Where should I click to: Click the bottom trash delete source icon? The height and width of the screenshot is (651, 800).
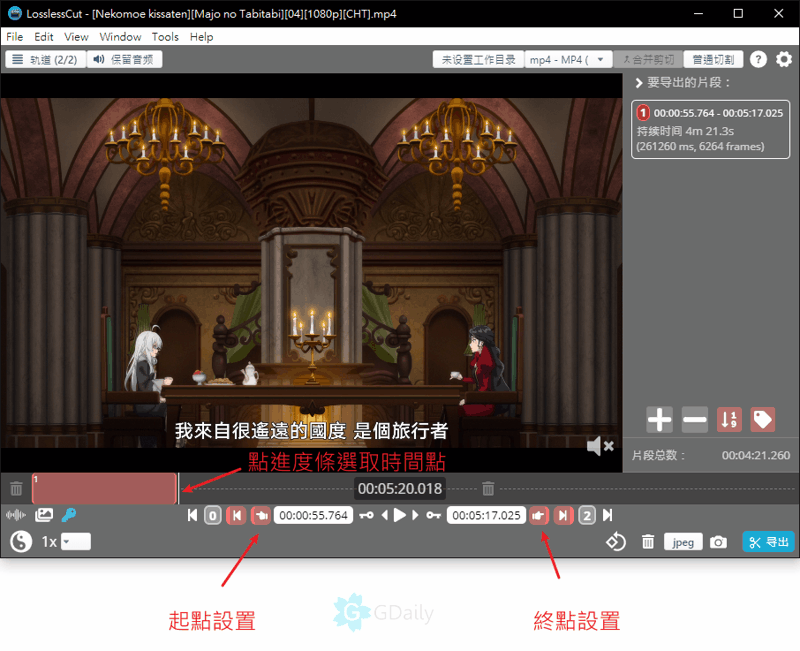[648, 542]
